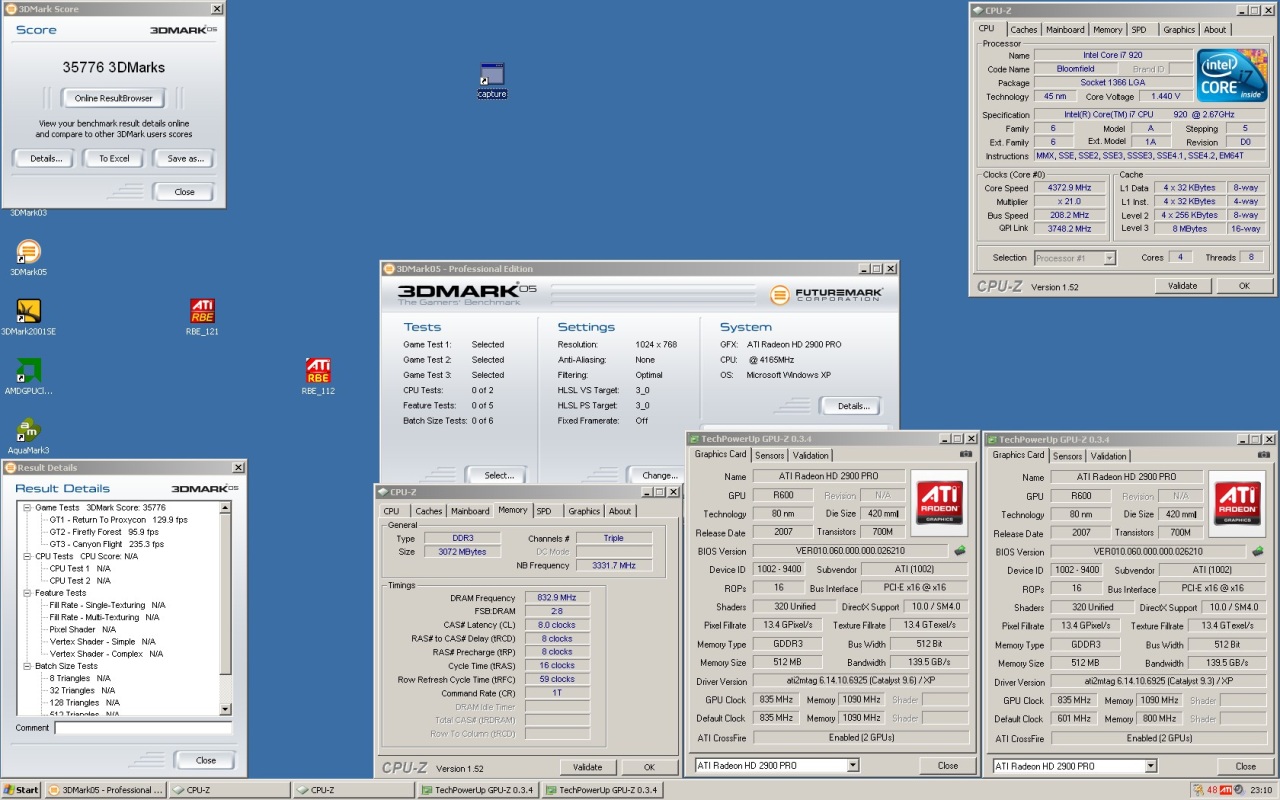Switch to first CPU-Z taskbar item
Image resolution: width=1280 pixels, height=800 pixels.
pos(228,790)
